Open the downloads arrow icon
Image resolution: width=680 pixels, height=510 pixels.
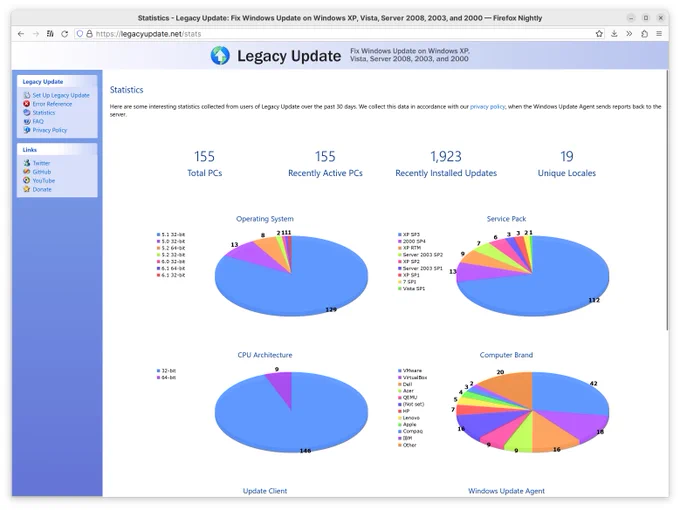coord(614,33)
